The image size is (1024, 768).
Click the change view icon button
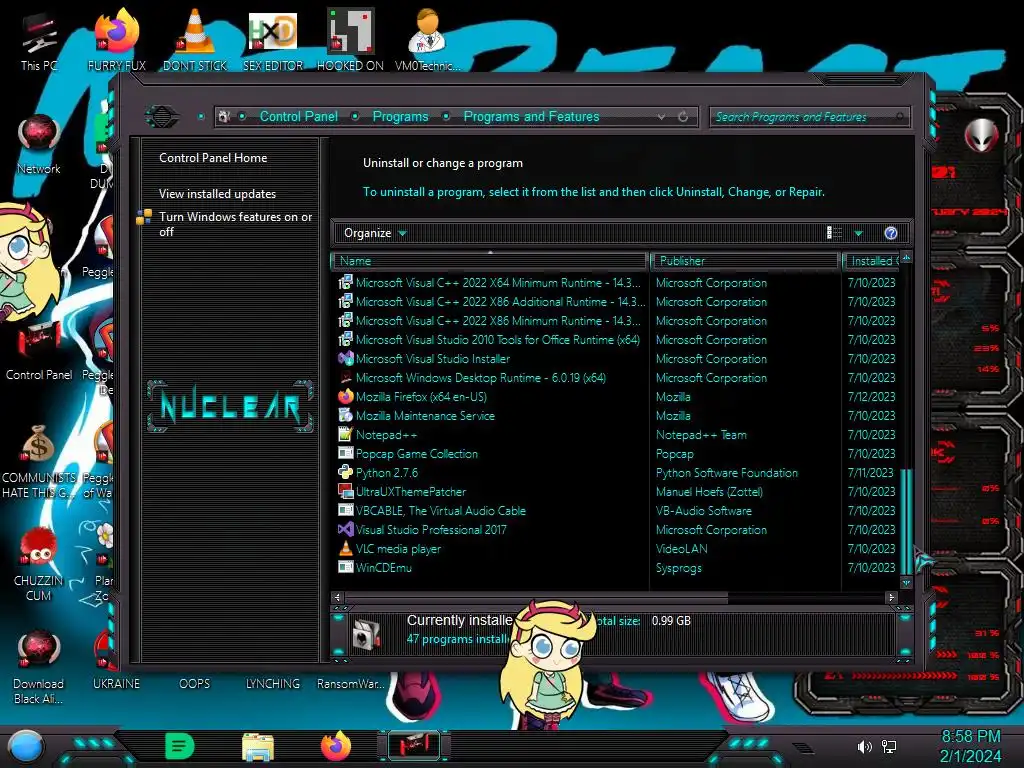coord(834,233)
